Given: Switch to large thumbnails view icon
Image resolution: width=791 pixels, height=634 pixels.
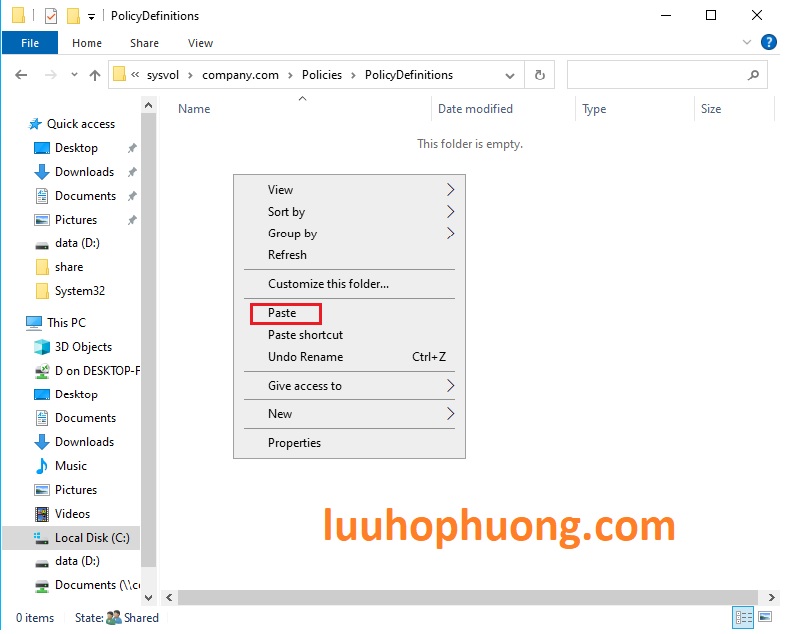Looking at the screenshot, I should pyautogui.click(x=765, y=617).
